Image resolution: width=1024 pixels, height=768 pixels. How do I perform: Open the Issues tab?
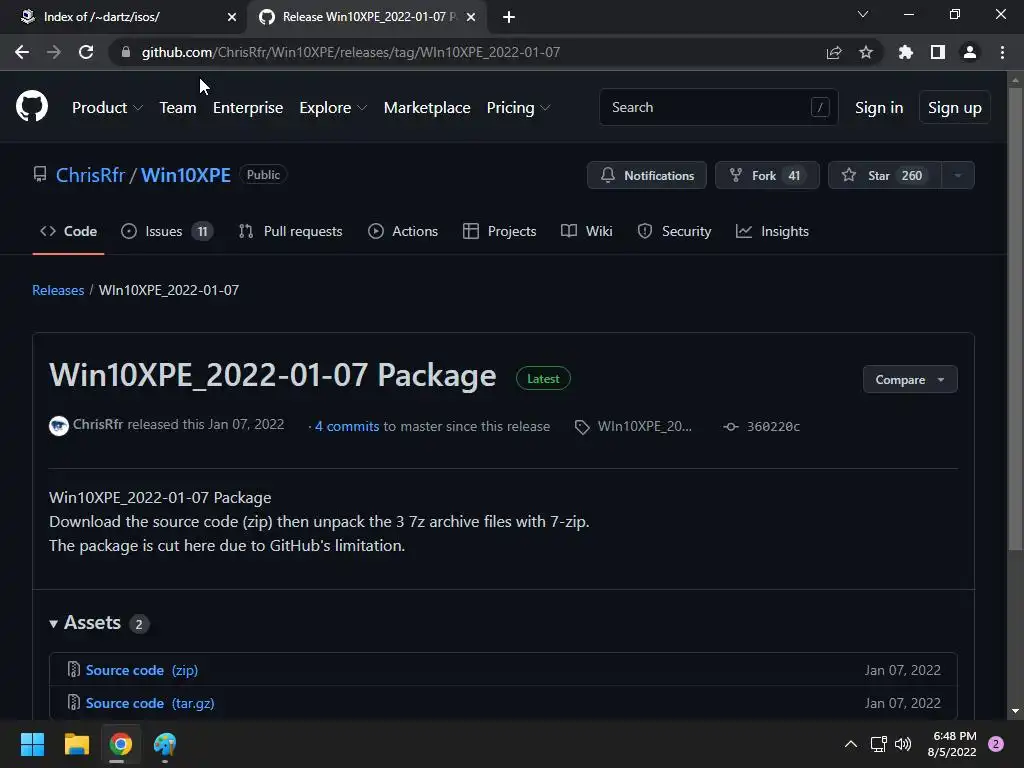click(167, 231)
